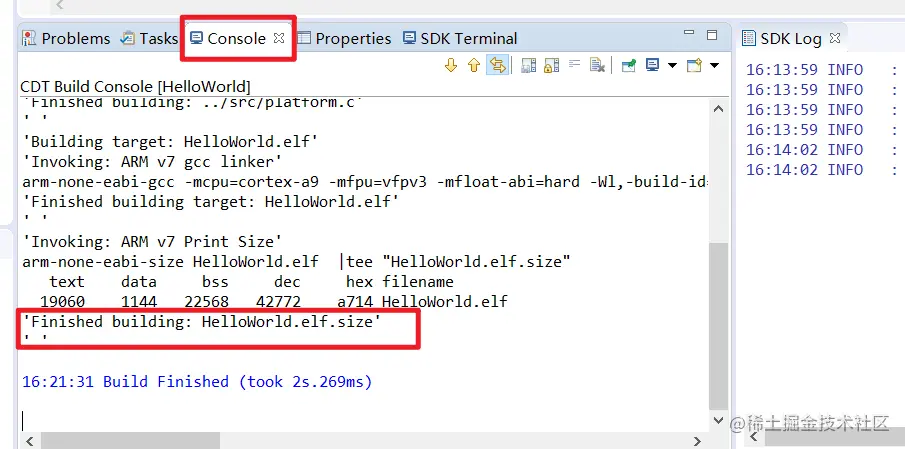Click the size value 42772
Image resolution: width=905 pixels, height=449 pixels.
click(278, 301)
